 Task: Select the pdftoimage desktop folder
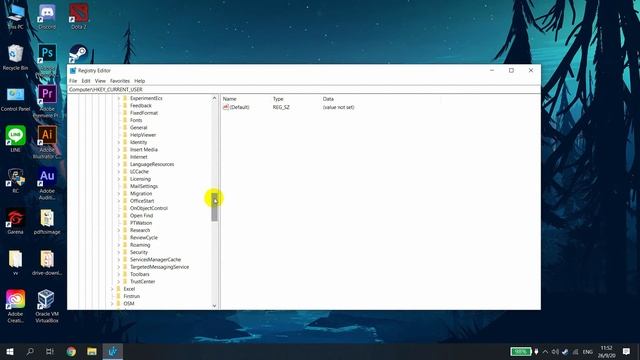click(47, 222)
